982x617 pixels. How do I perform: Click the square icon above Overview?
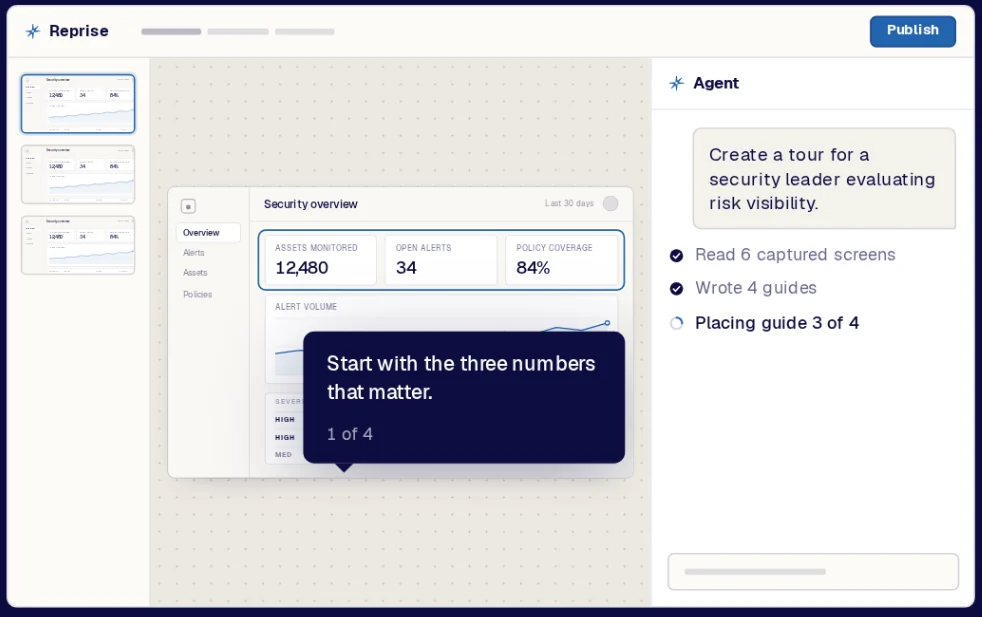[188, 206]
